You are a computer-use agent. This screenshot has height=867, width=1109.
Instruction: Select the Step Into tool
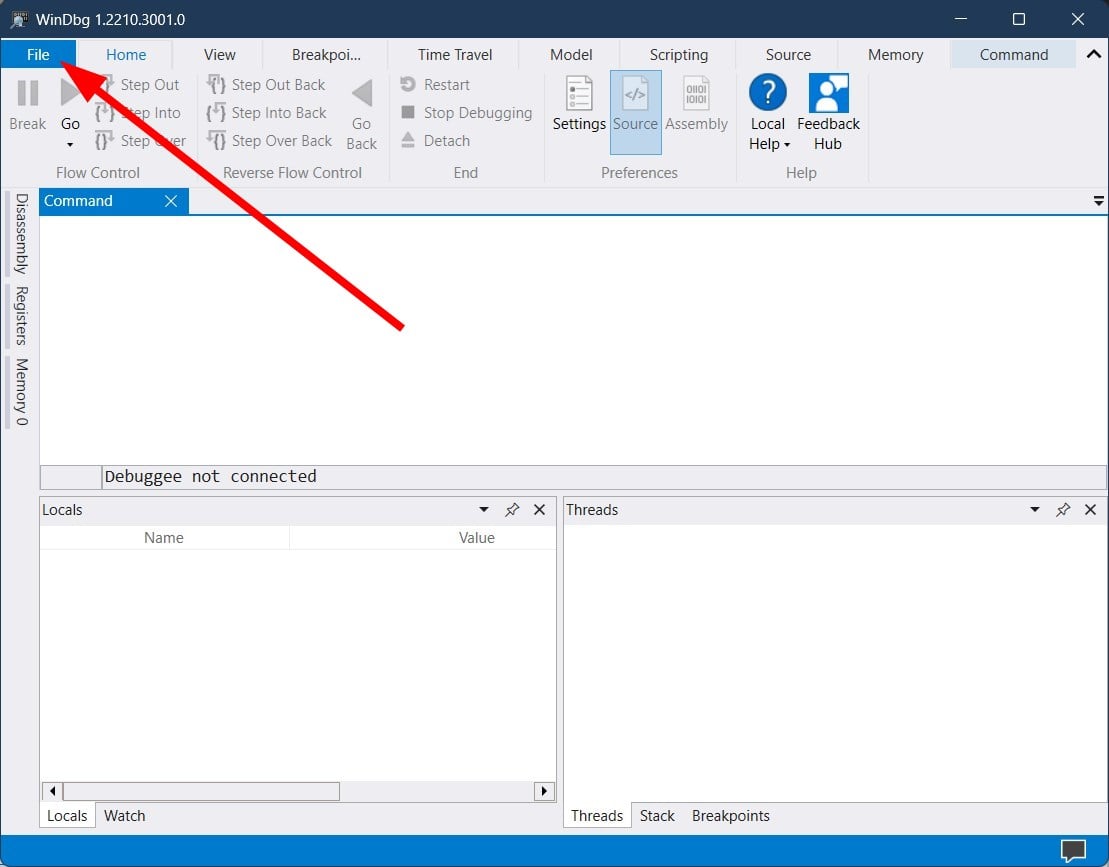[x=143, y=112]
